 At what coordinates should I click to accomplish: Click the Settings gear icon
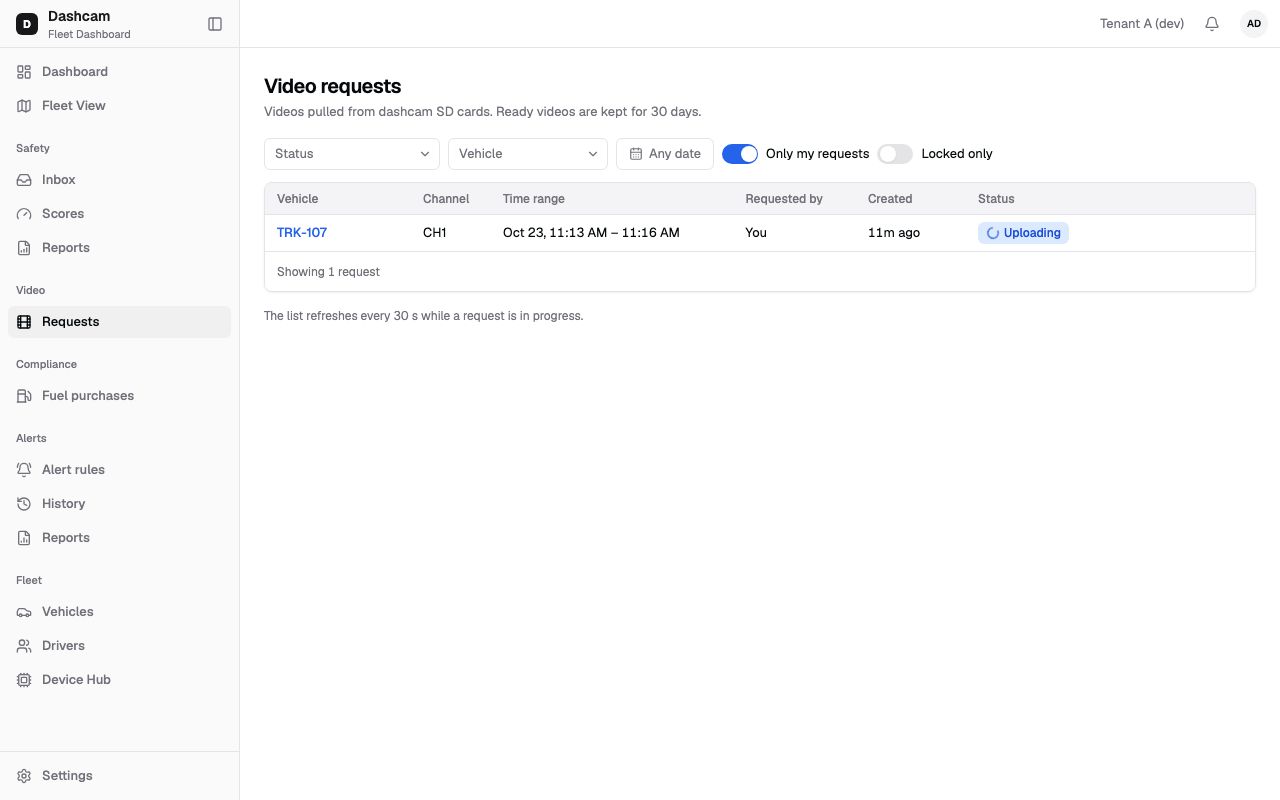click(24, 776)
